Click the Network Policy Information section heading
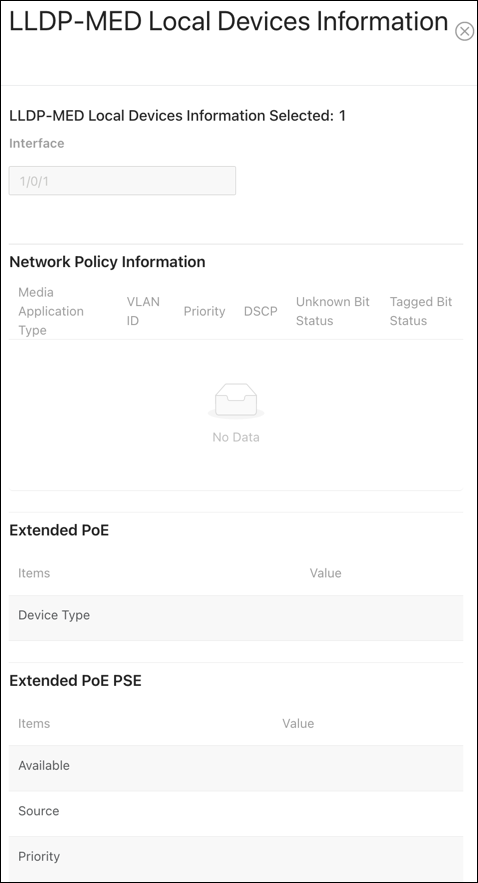The height and width of the screenshot is (883, 478). [x=108, y=262]
